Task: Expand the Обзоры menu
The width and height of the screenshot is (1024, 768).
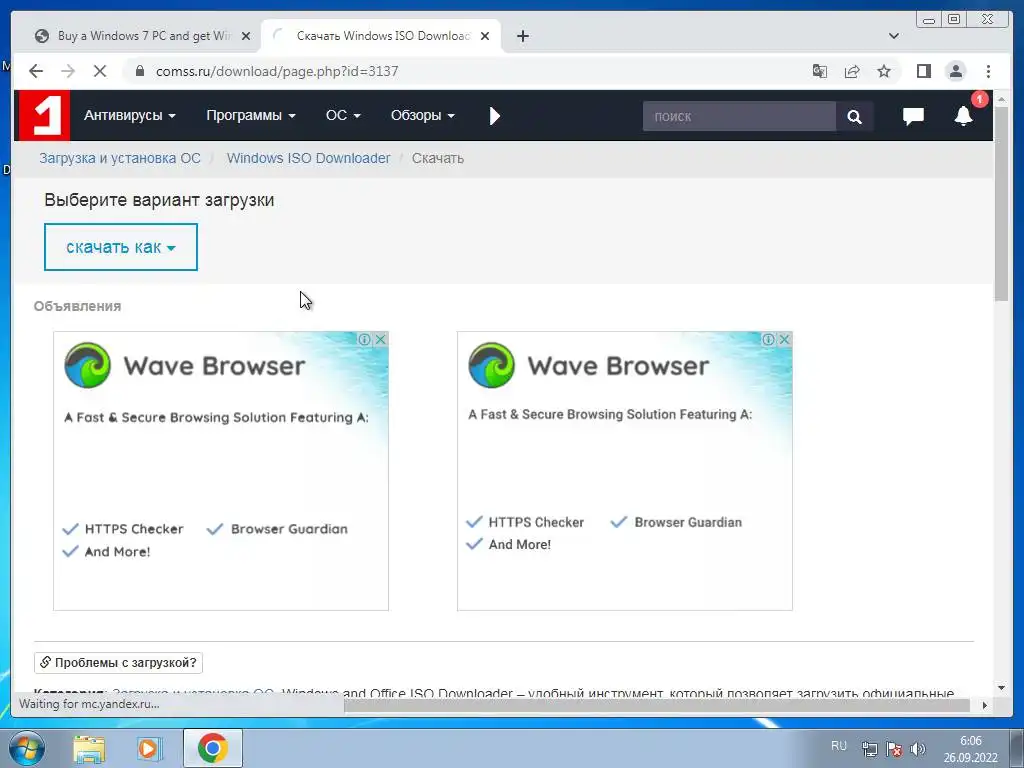Action: click(423, 116)
